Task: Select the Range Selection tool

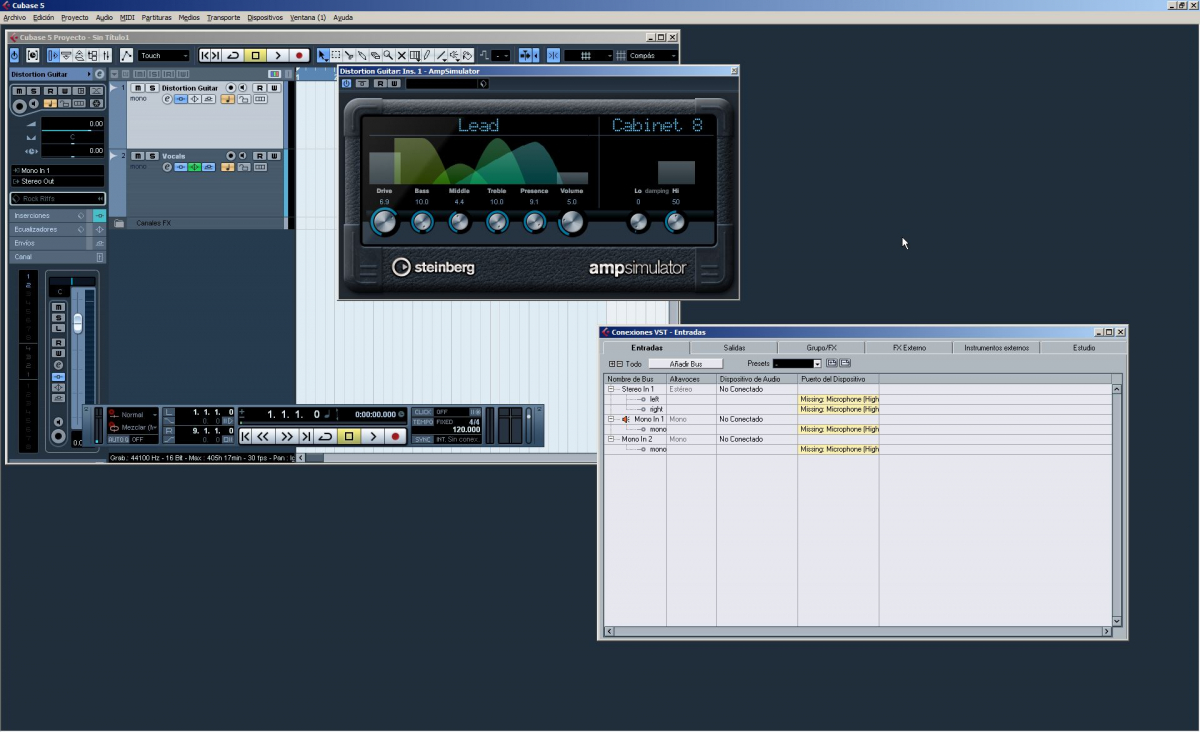Action: [336, 55]
